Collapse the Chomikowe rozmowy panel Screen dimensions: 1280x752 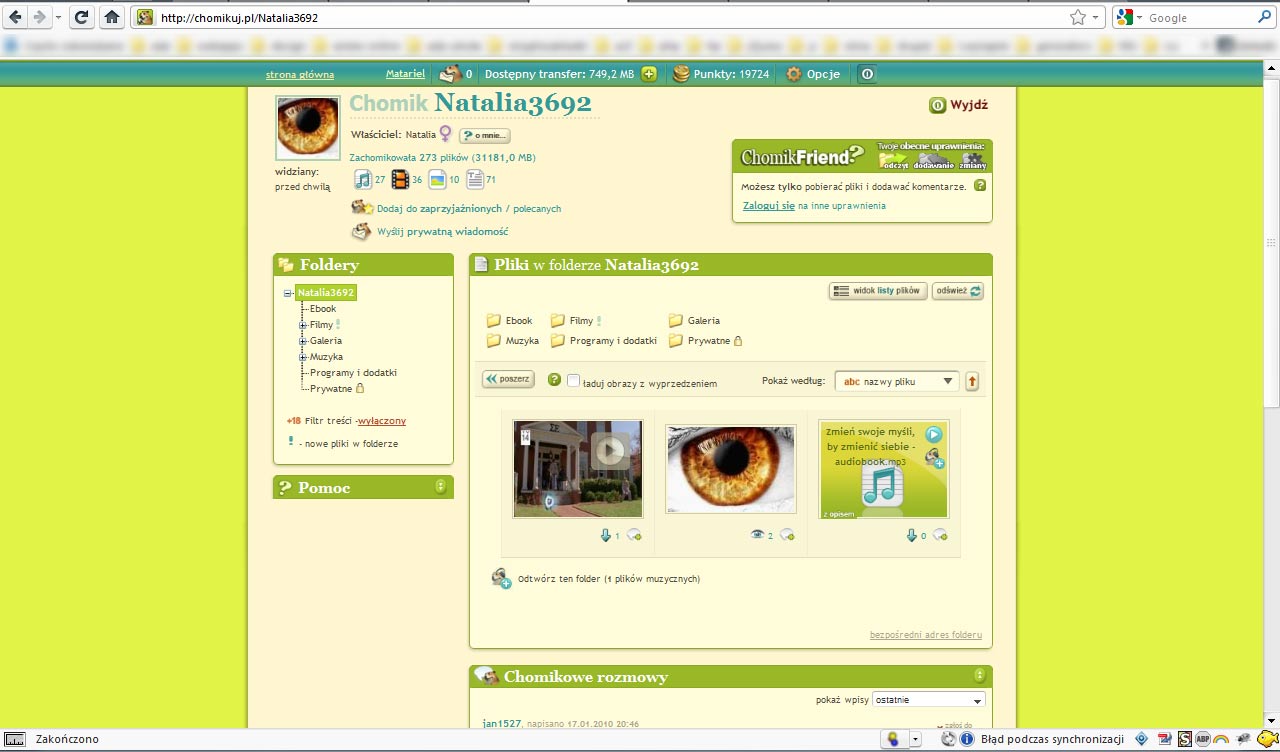pos(980,676)
